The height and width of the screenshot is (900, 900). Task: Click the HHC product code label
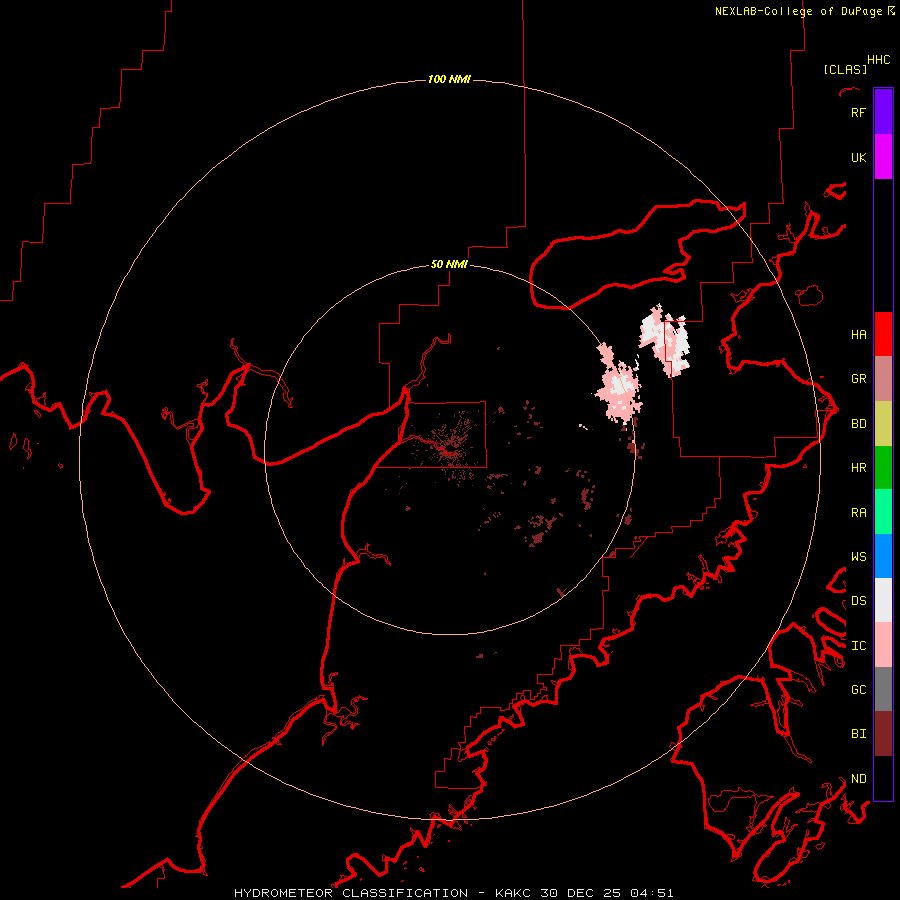tap(878, 59)
